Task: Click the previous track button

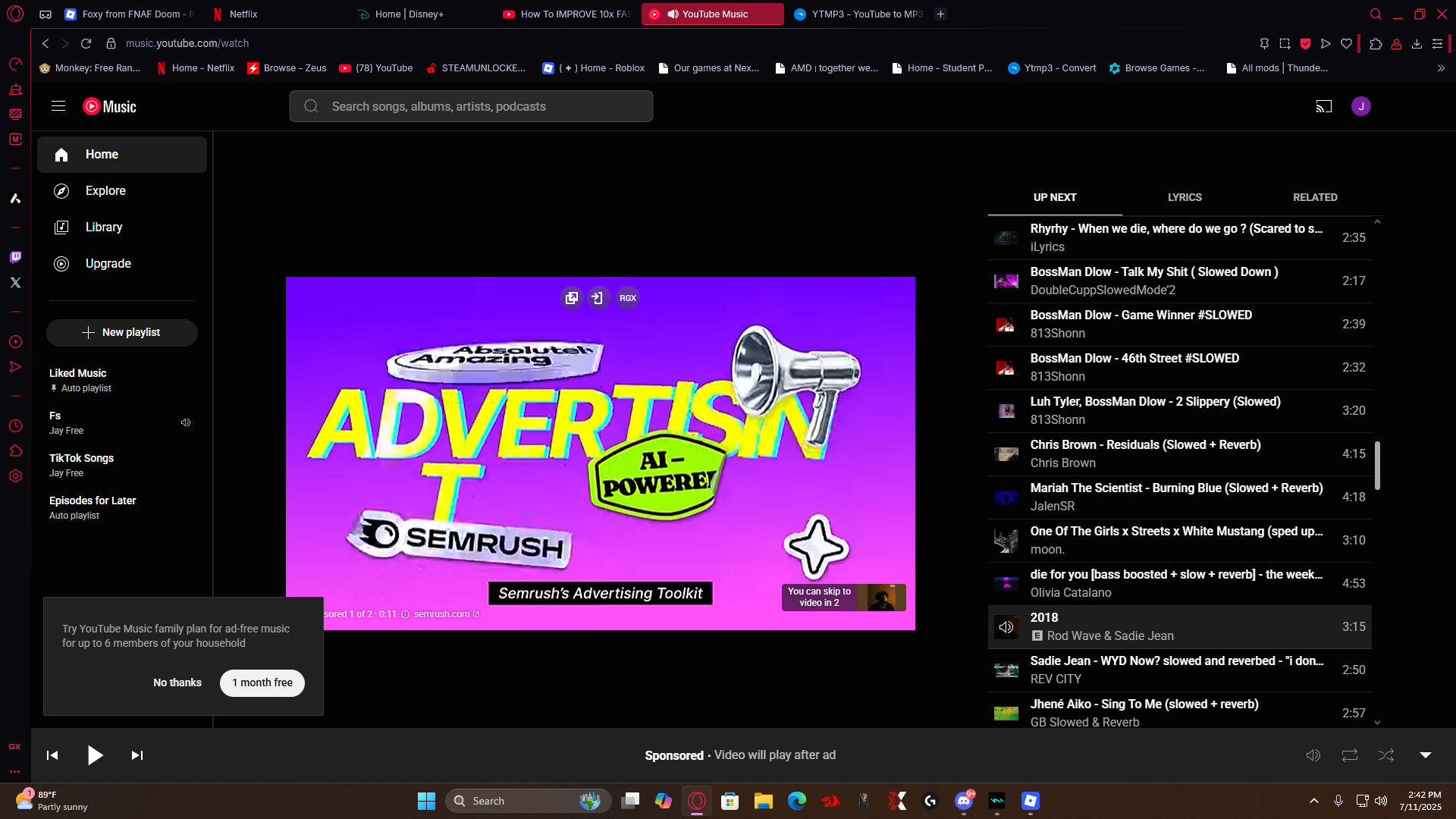Action: pyautogui.click(x=52, y=755)
